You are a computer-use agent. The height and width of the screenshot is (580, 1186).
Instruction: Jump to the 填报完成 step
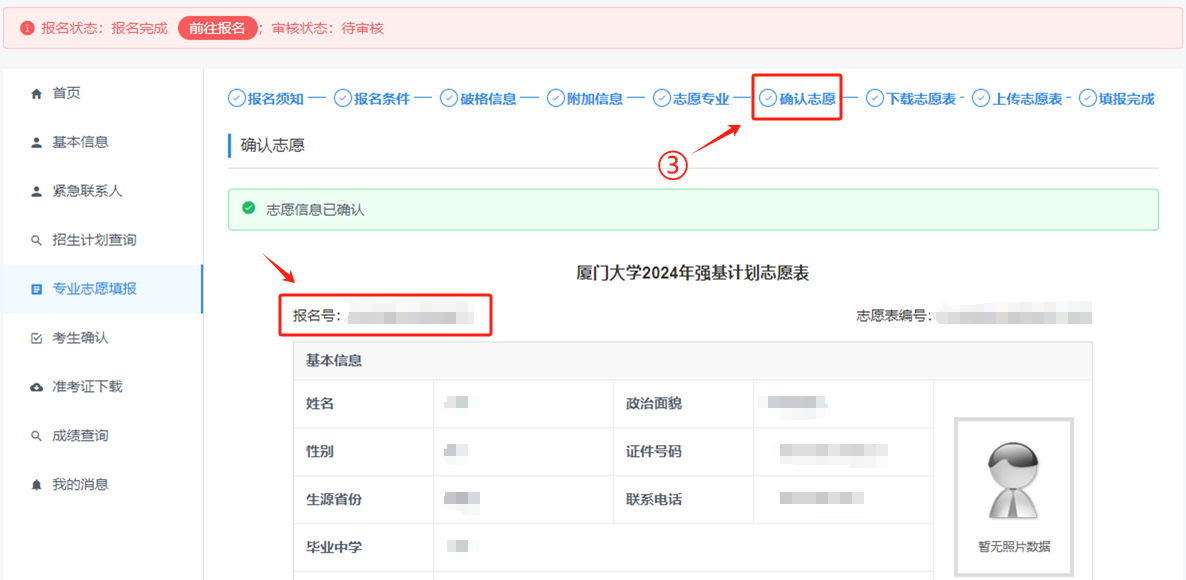coord(1117,99)
